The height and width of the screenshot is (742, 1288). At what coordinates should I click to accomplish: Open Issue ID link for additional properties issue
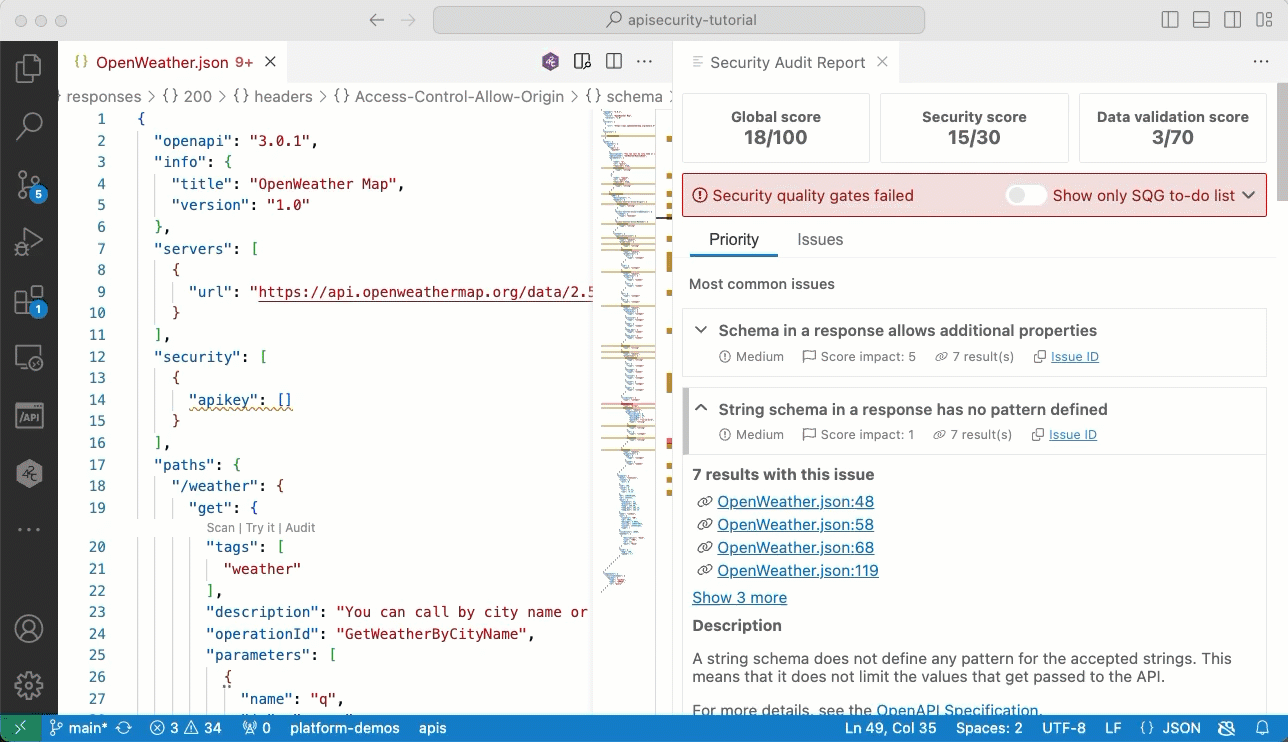pos(1074,356)
